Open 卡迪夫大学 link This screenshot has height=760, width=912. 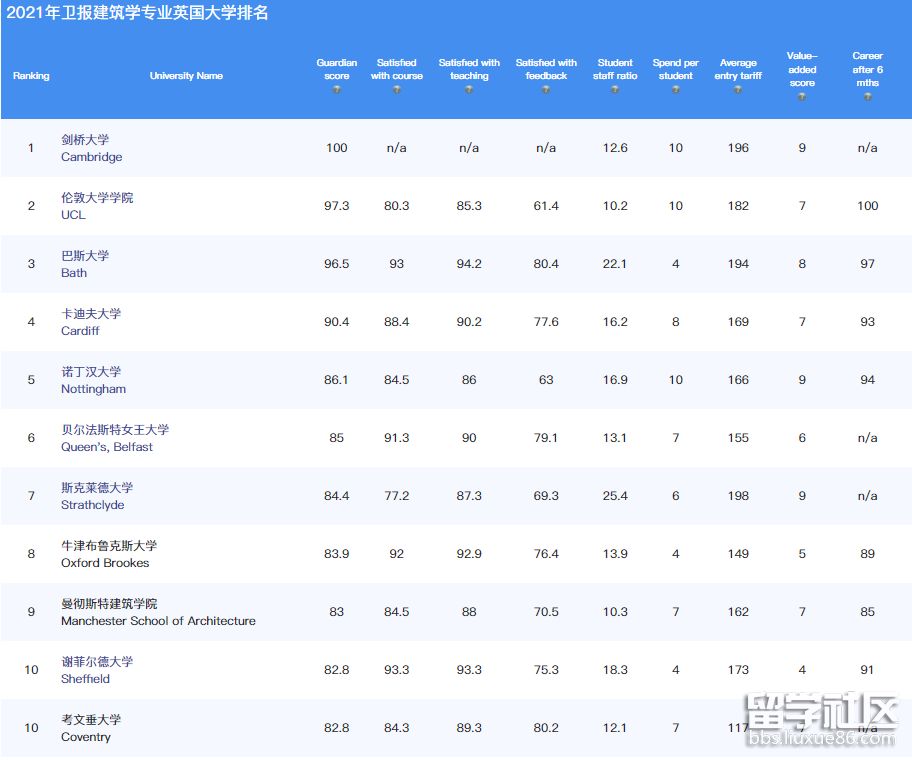coord(91,313)
